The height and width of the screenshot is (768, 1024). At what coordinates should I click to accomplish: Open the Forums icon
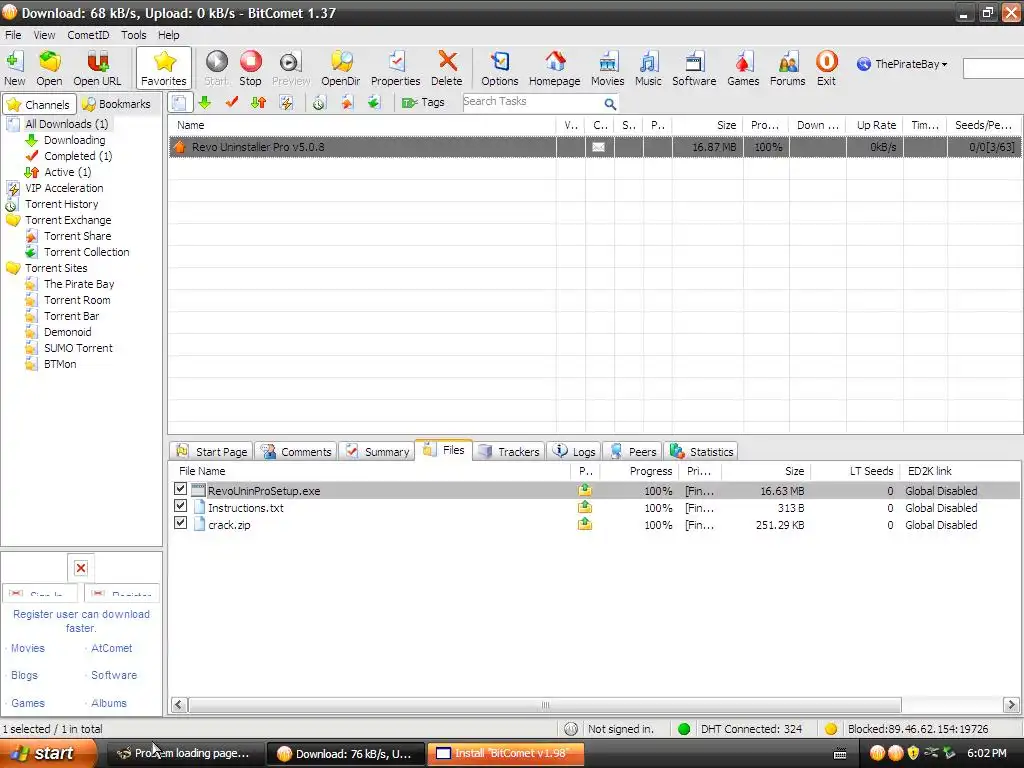tap(788, 68)
